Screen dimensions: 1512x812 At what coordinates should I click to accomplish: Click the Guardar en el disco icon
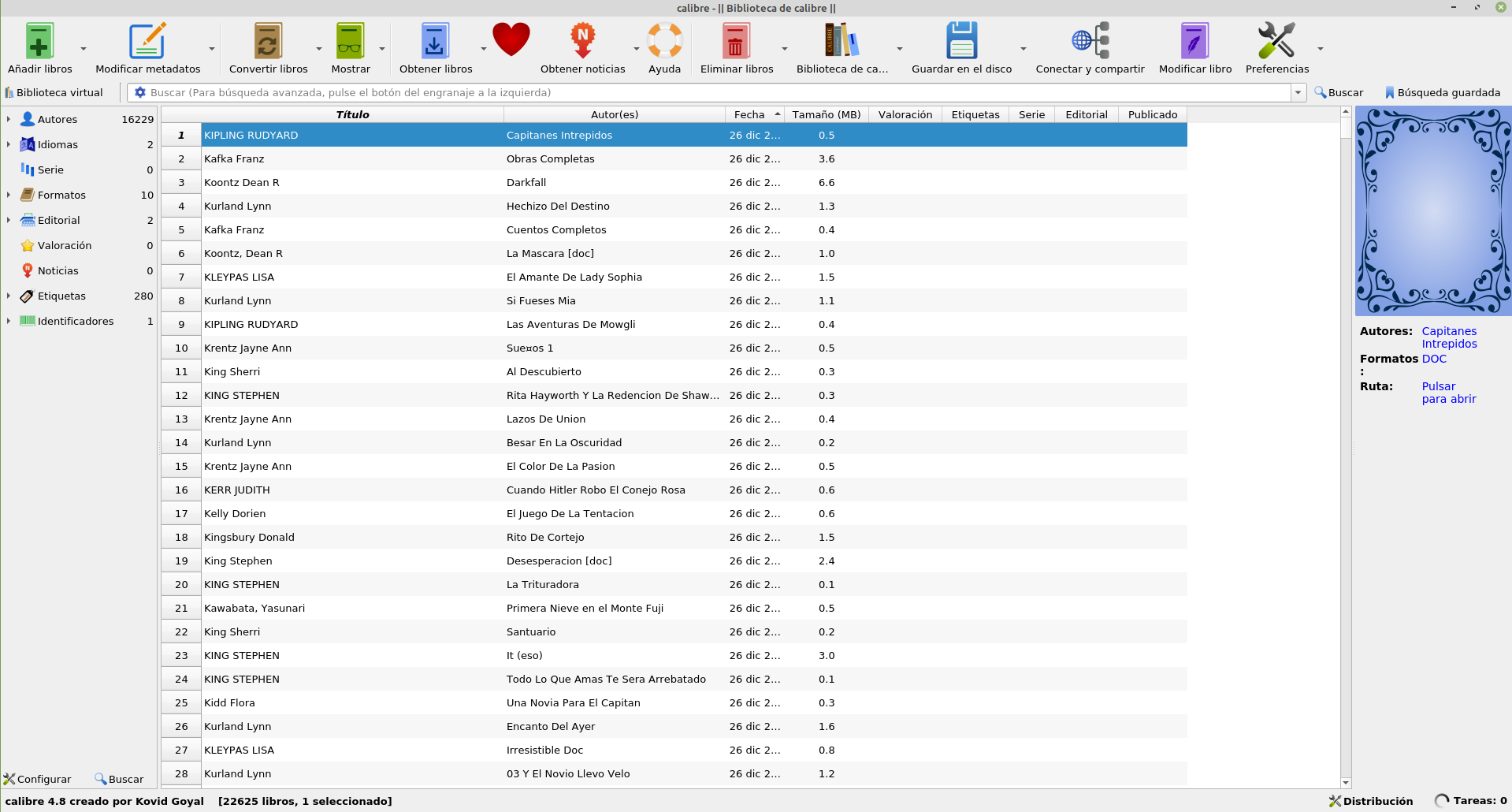[x=961, y=41]
